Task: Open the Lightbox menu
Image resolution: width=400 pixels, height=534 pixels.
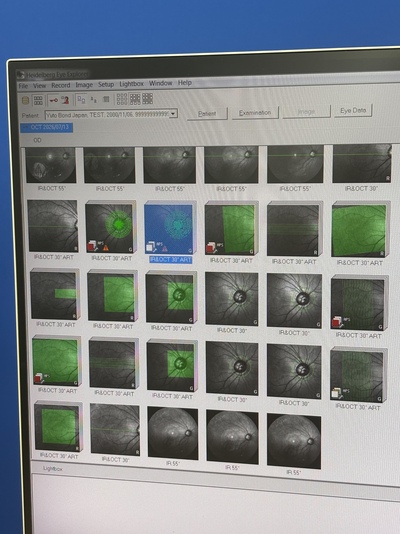Action: pyautogui.click(x=131, y=84)
